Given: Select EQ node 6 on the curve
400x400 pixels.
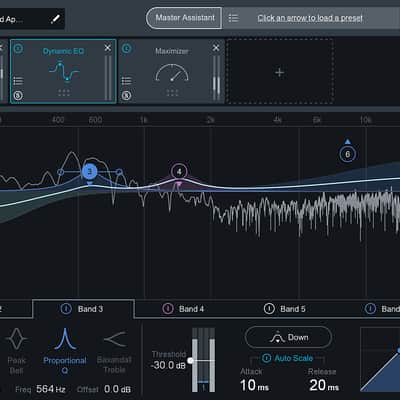Looking at the screenshot, I should coord(348,154).
